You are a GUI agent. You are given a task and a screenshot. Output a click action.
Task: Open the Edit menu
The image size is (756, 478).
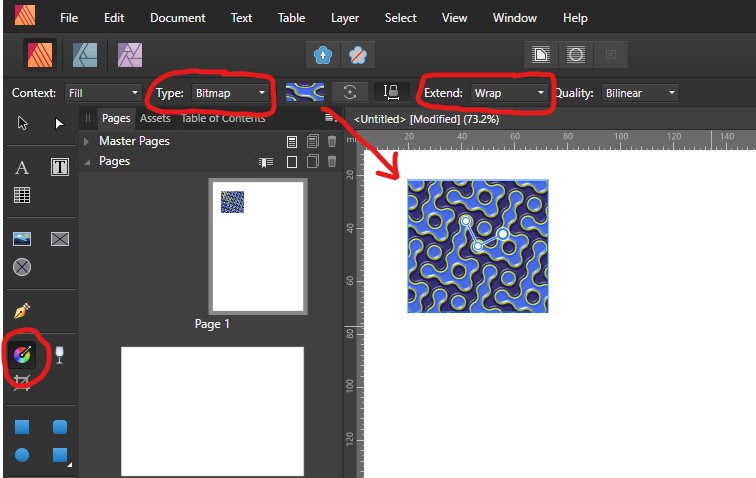(114, 18)
